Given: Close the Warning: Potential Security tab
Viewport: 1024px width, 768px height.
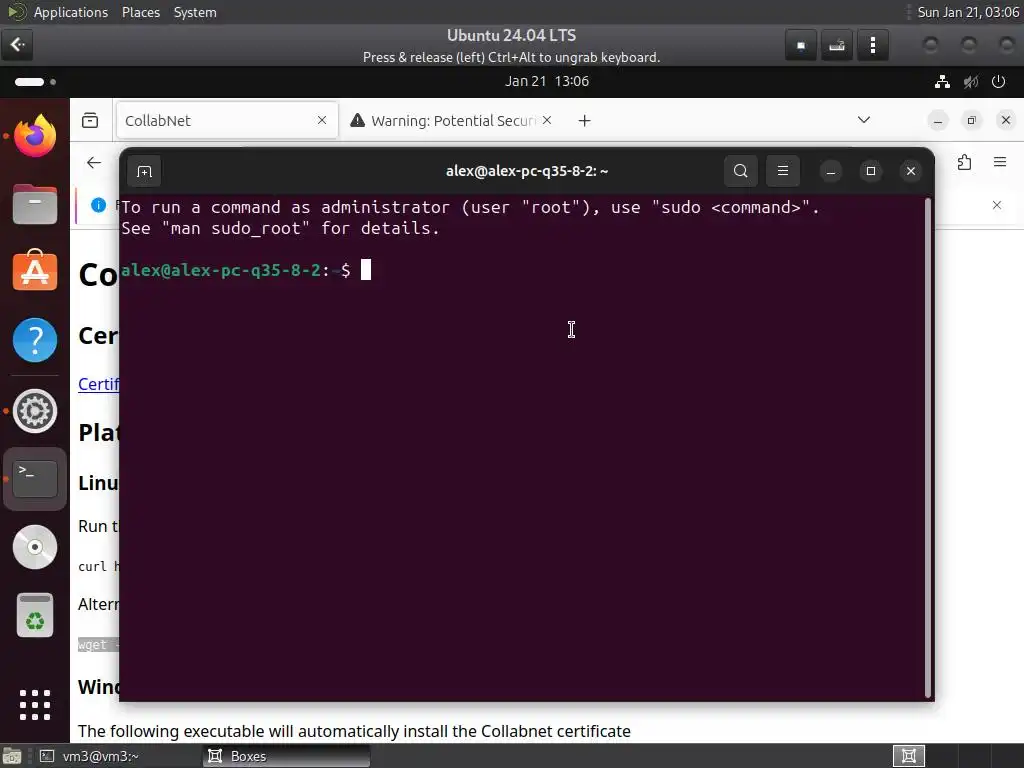Looking at the screenshot, I should point(547,120).
